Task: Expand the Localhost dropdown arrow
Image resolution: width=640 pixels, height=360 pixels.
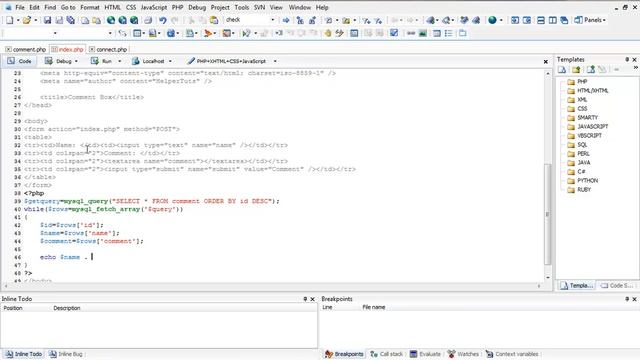Action: [x=170, y=61]
